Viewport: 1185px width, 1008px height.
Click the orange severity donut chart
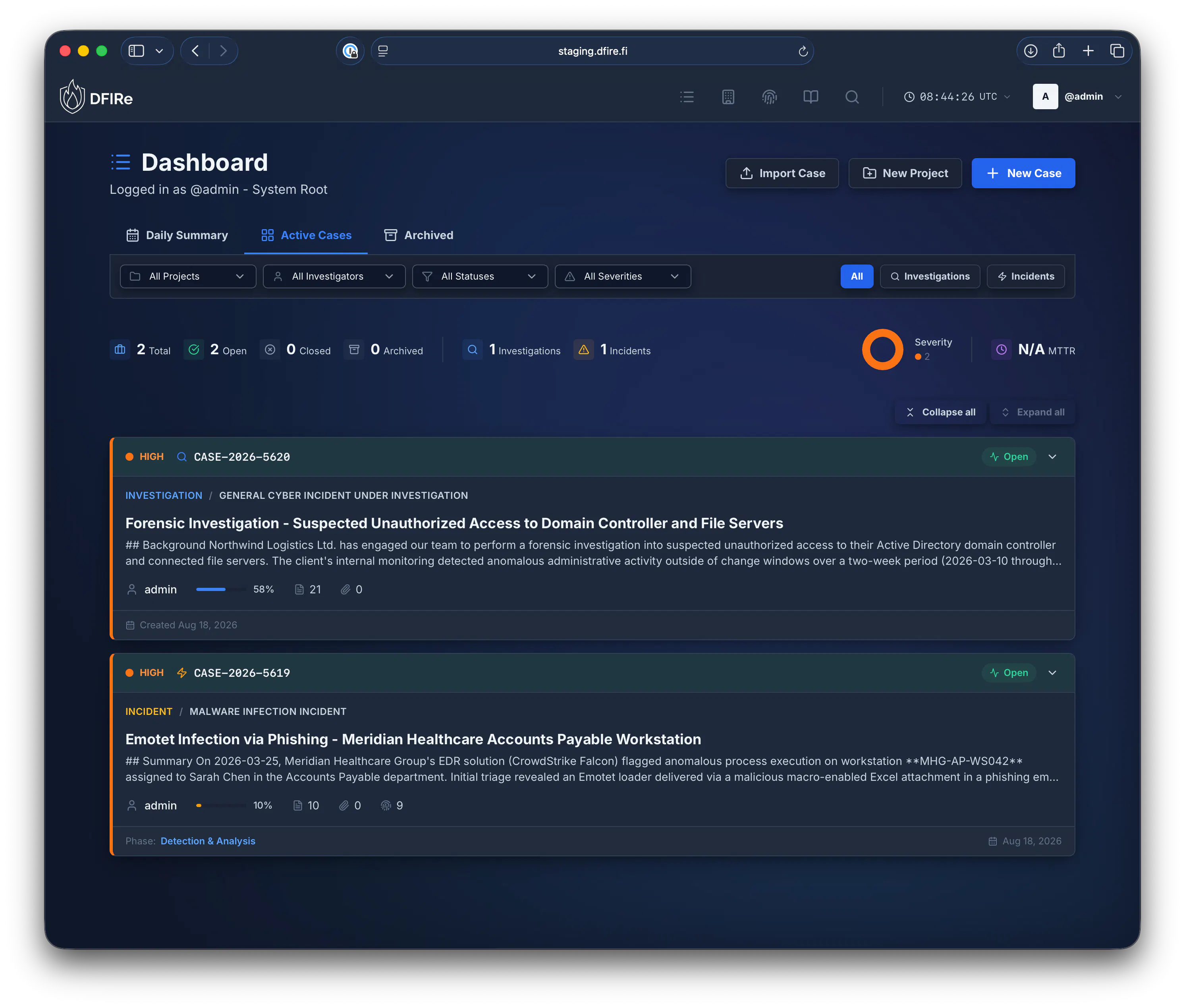[882, 349]
